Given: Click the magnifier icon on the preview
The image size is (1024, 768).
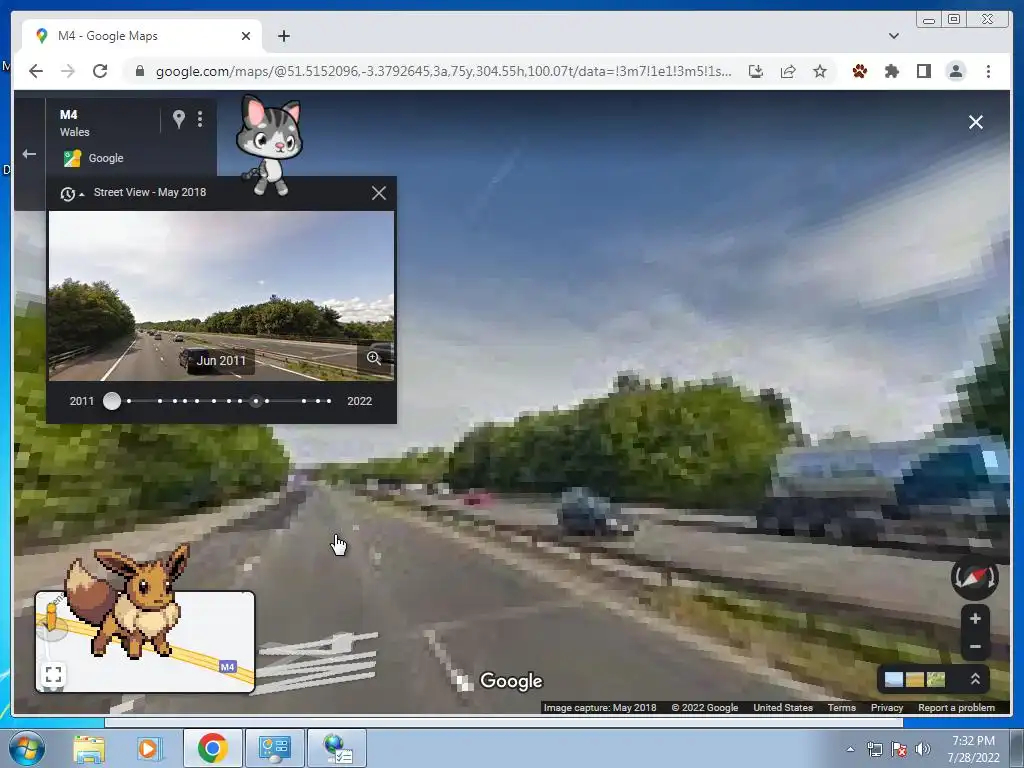Looking at the screenshot, I should (374, 358).
